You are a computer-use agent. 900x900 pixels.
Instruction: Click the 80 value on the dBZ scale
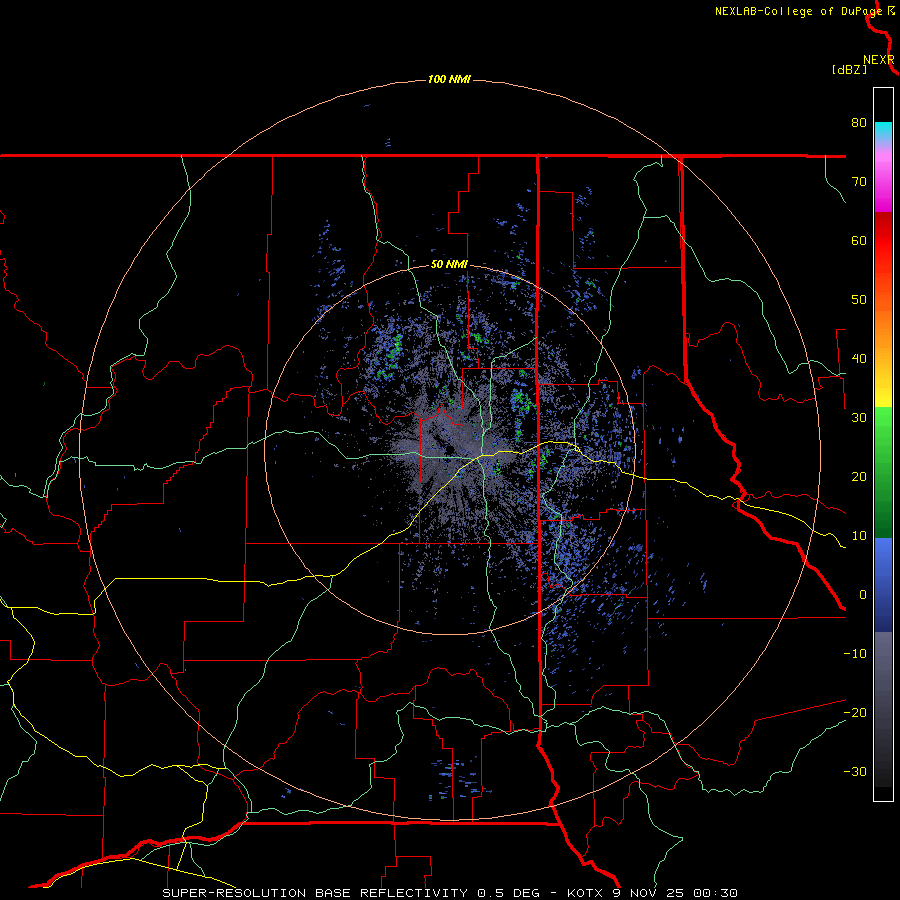click(859, 122)
